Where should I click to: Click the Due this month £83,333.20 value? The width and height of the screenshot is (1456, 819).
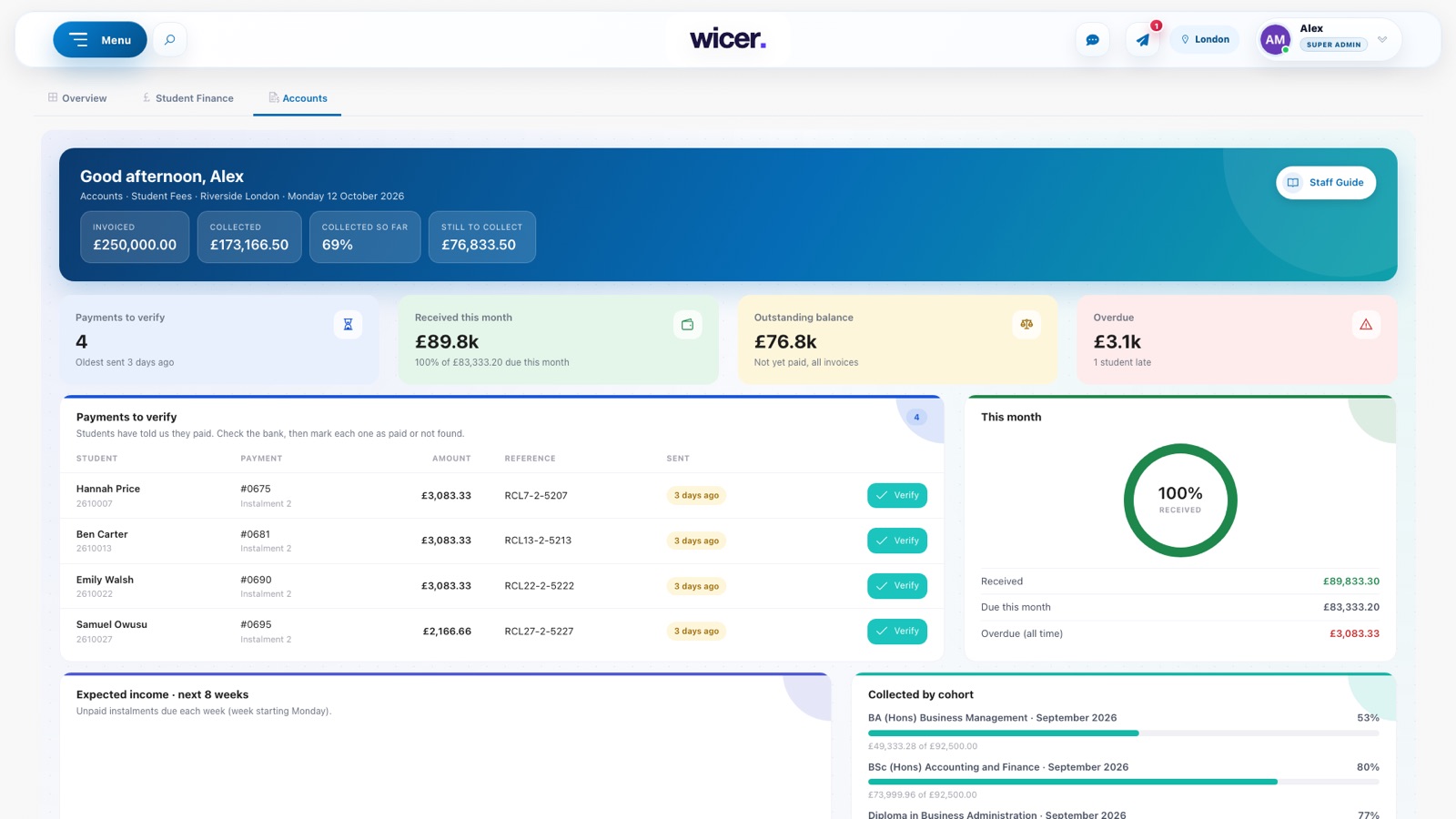pyautogui.click(x=1351, y=607)
